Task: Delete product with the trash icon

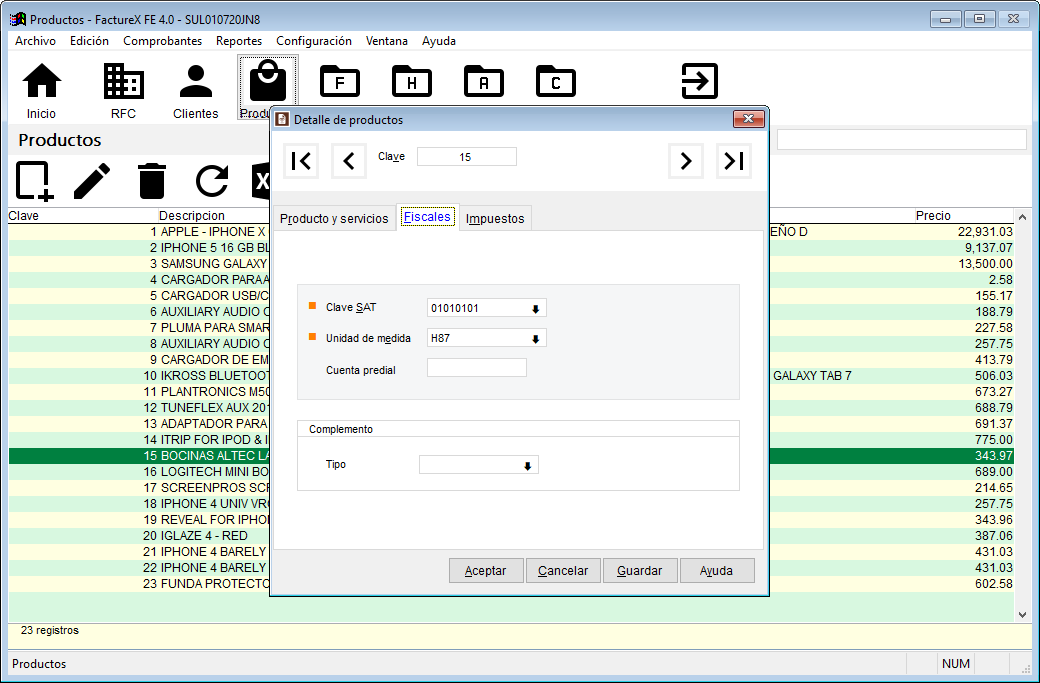Action: click(x=152, y=180)
